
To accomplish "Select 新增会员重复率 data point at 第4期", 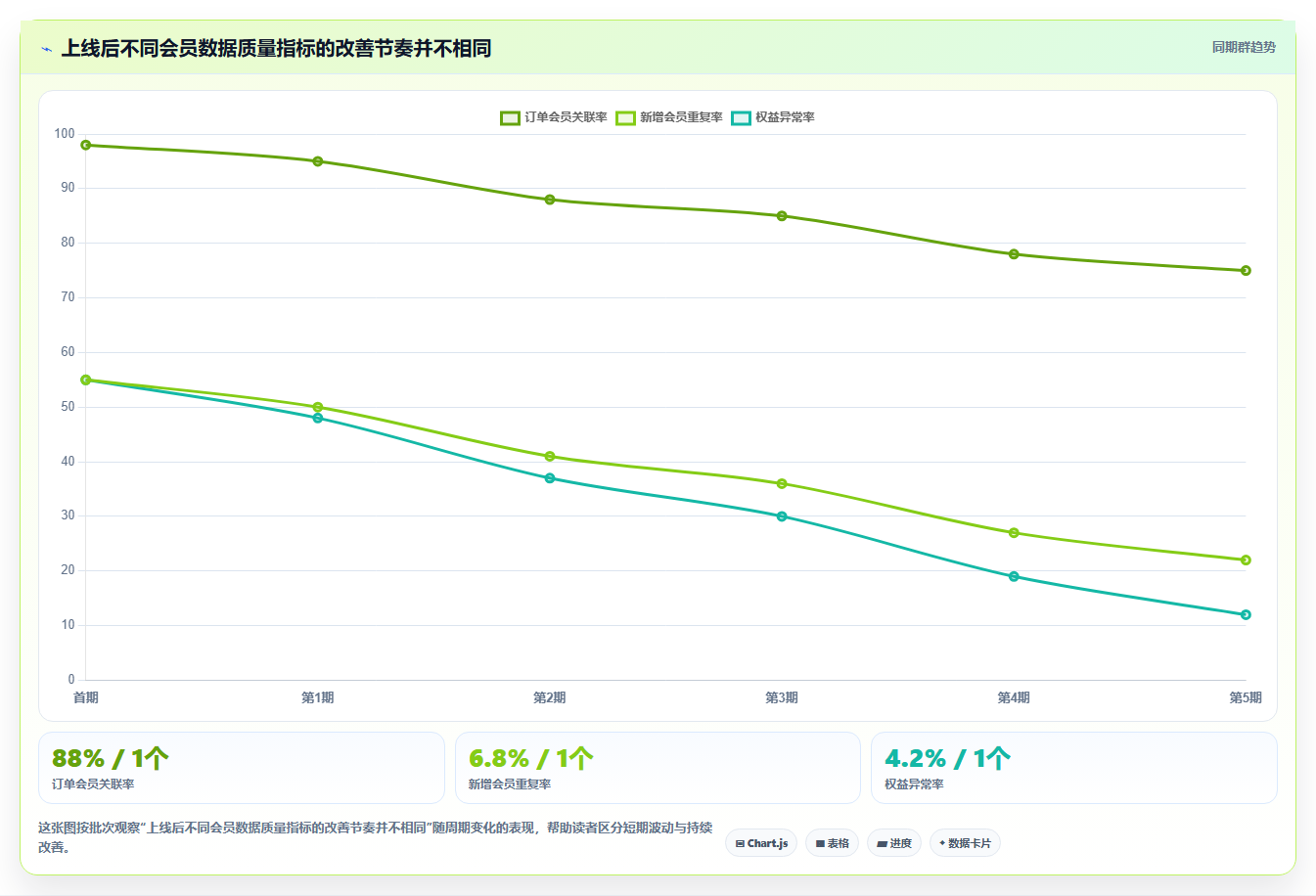I will (1014, 533).
